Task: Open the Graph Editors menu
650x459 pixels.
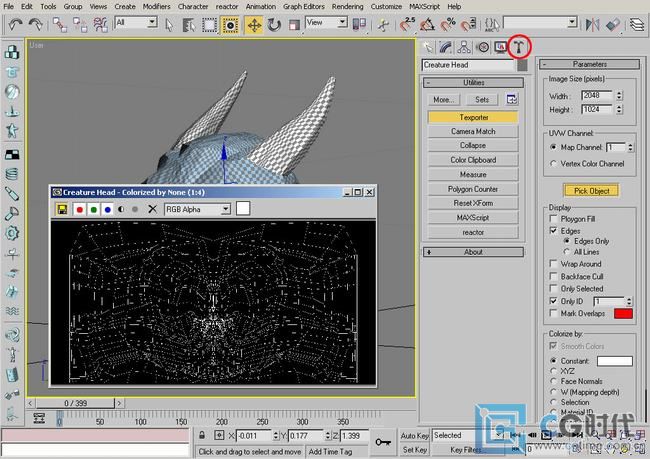Action: coord(303,6)
